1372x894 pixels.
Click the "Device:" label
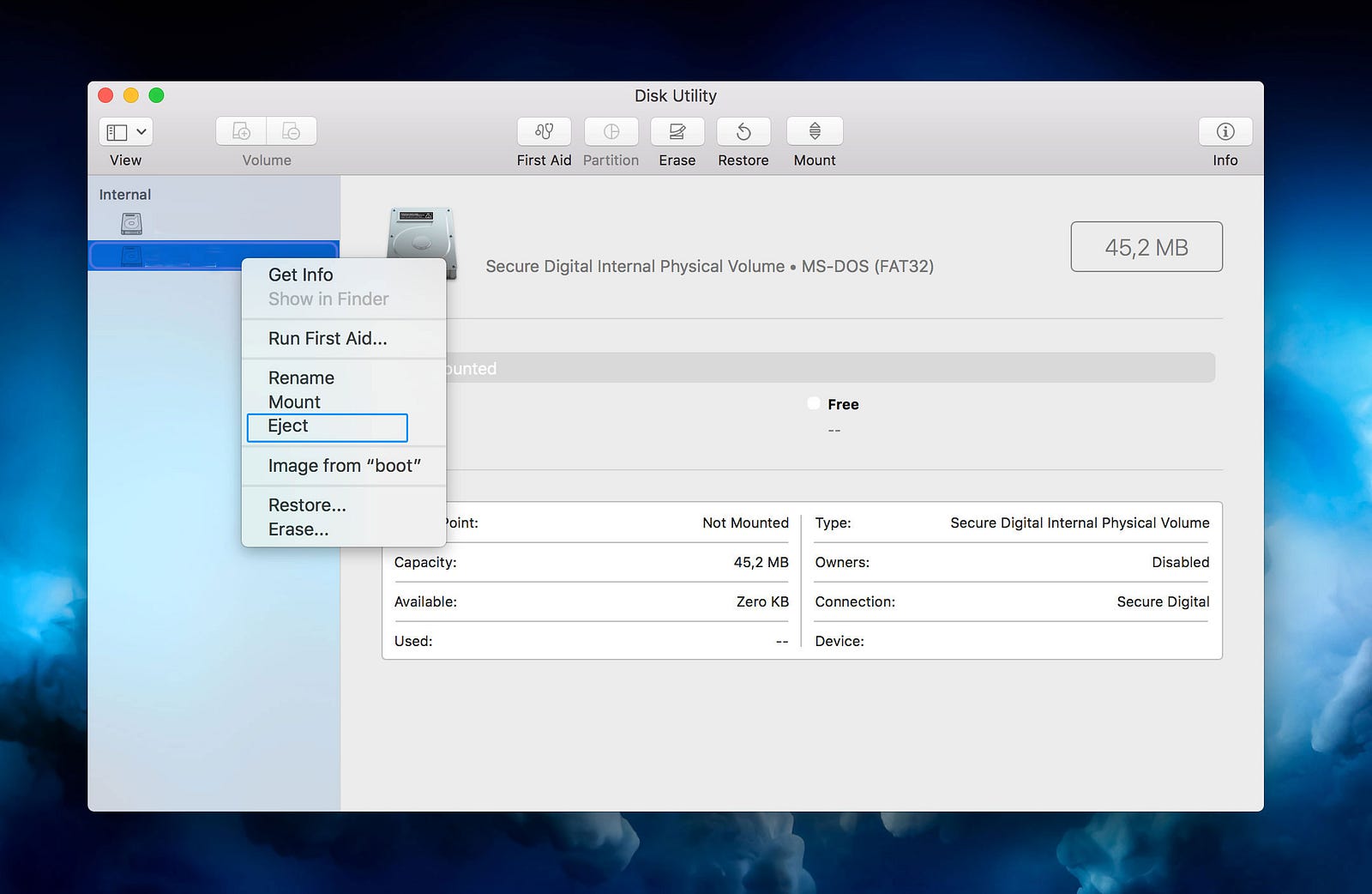tap(839, 641)
